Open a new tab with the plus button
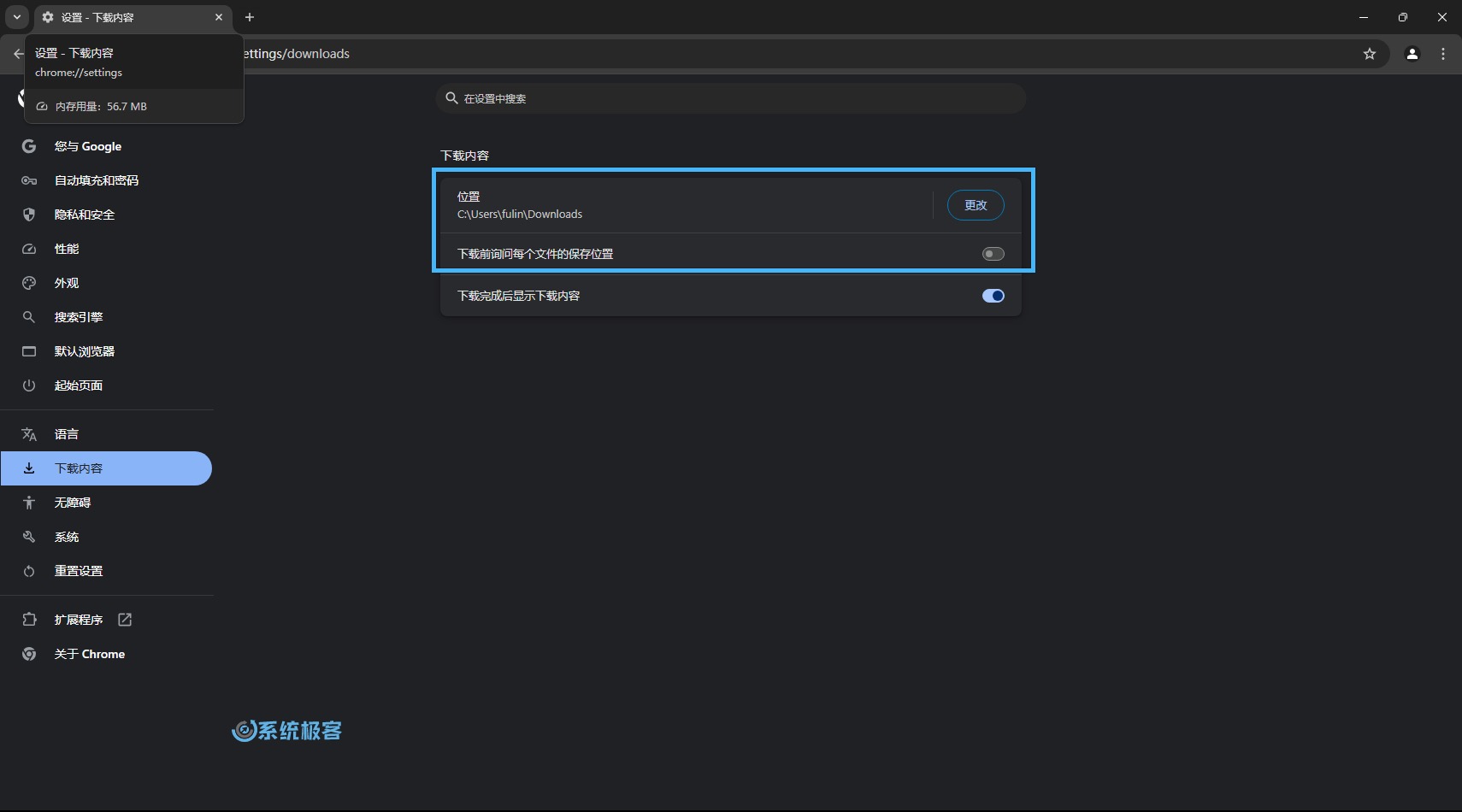Screen dimensions: 1462x812 pyautogui.click(x=250, y=17)
